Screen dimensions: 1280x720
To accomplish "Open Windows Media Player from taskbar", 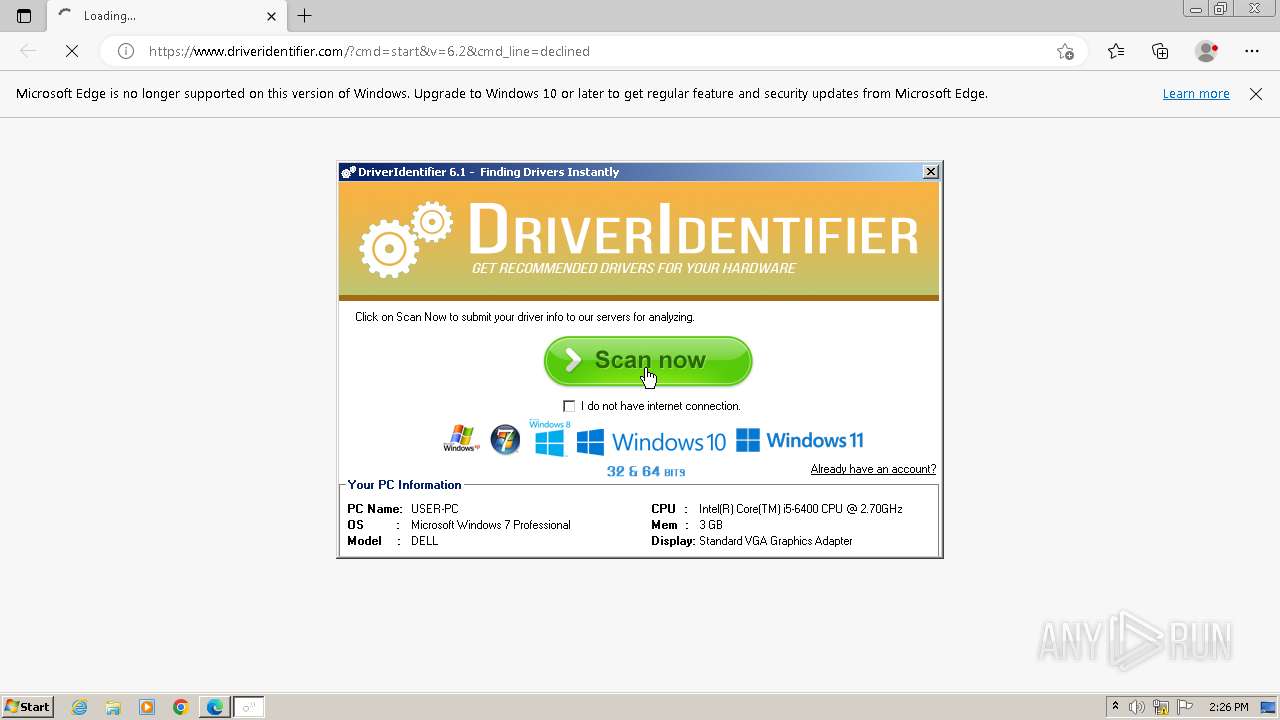I will click(147, 707).
